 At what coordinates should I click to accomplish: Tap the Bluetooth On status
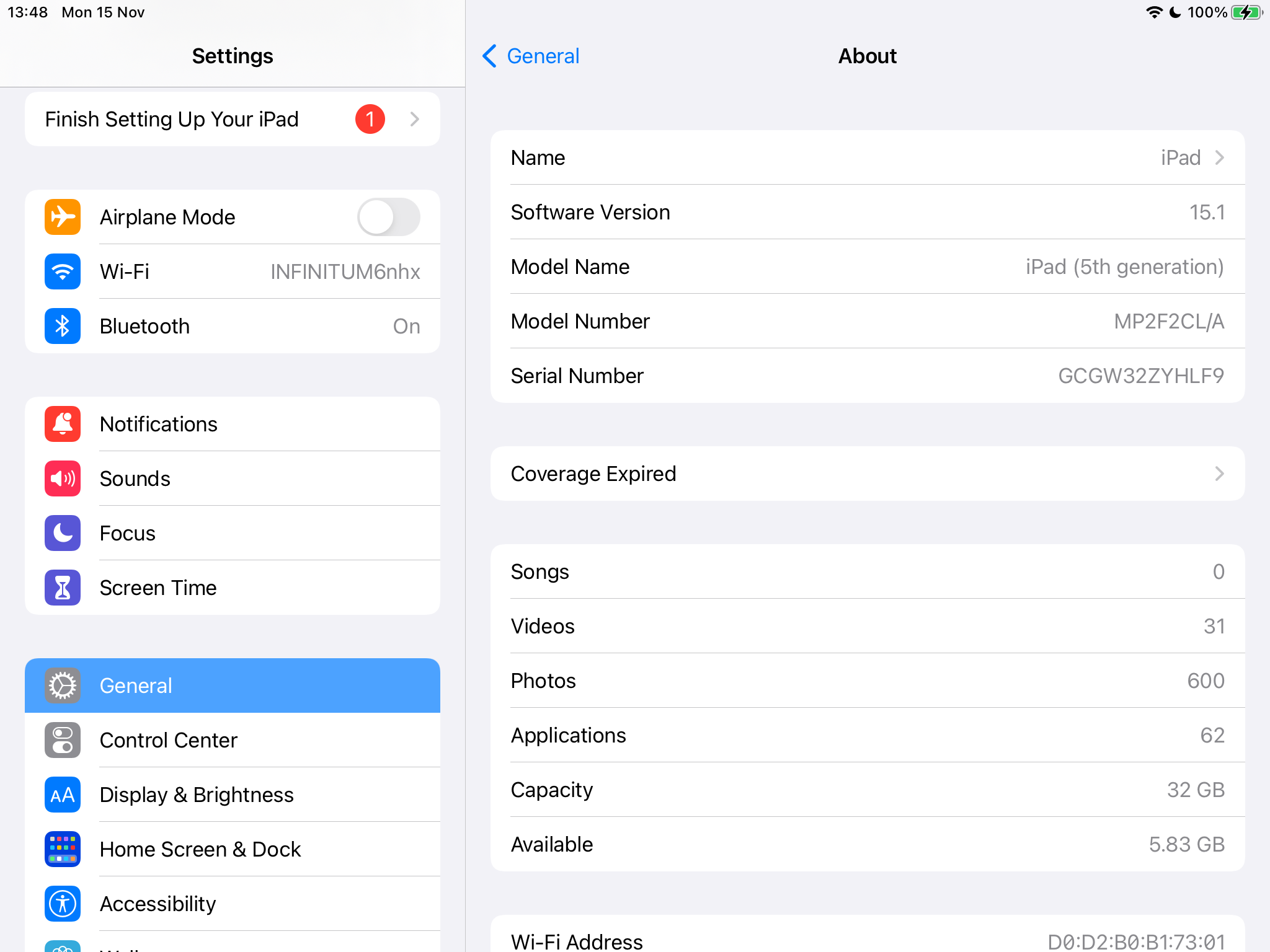pos(407,326)
